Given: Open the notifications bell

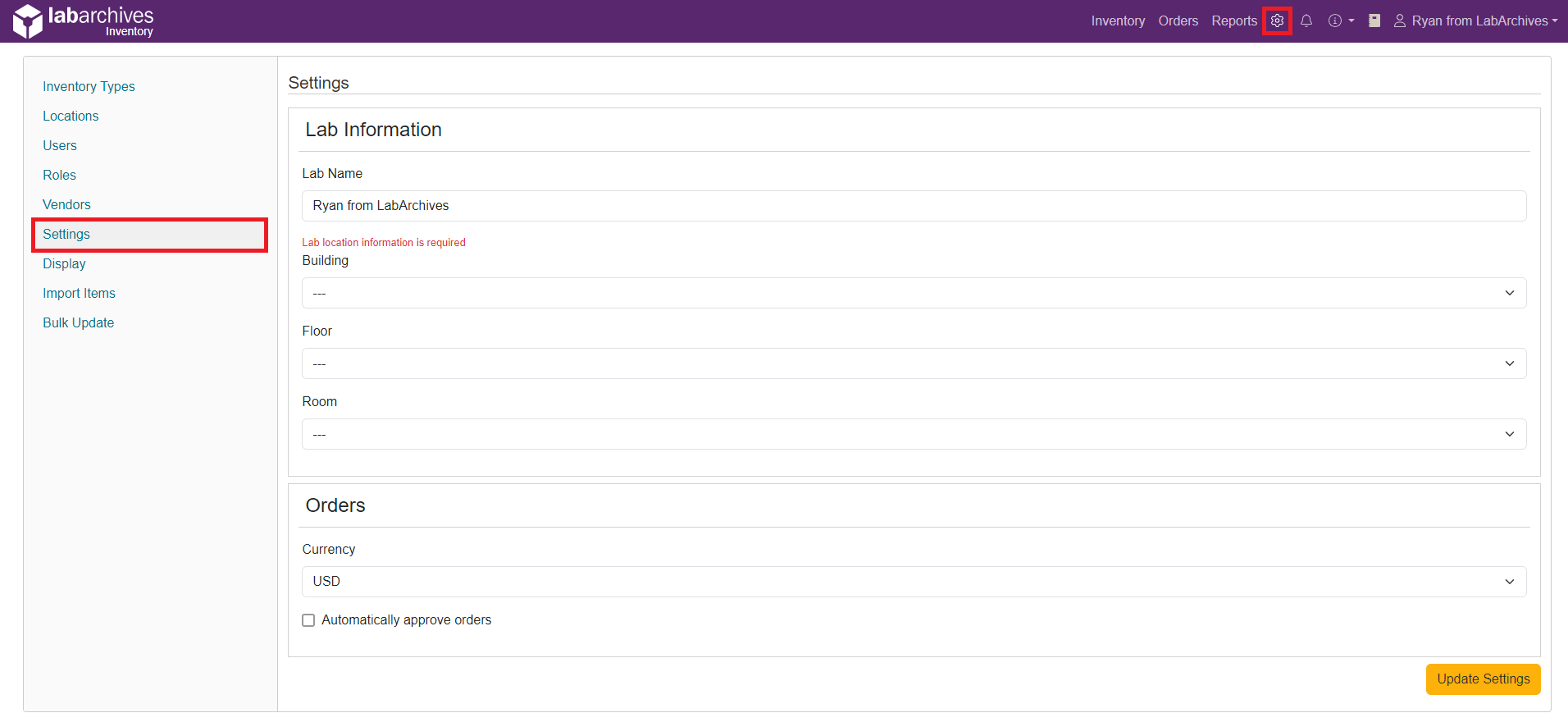Looking at the screenshot, I should point(1306,21).
